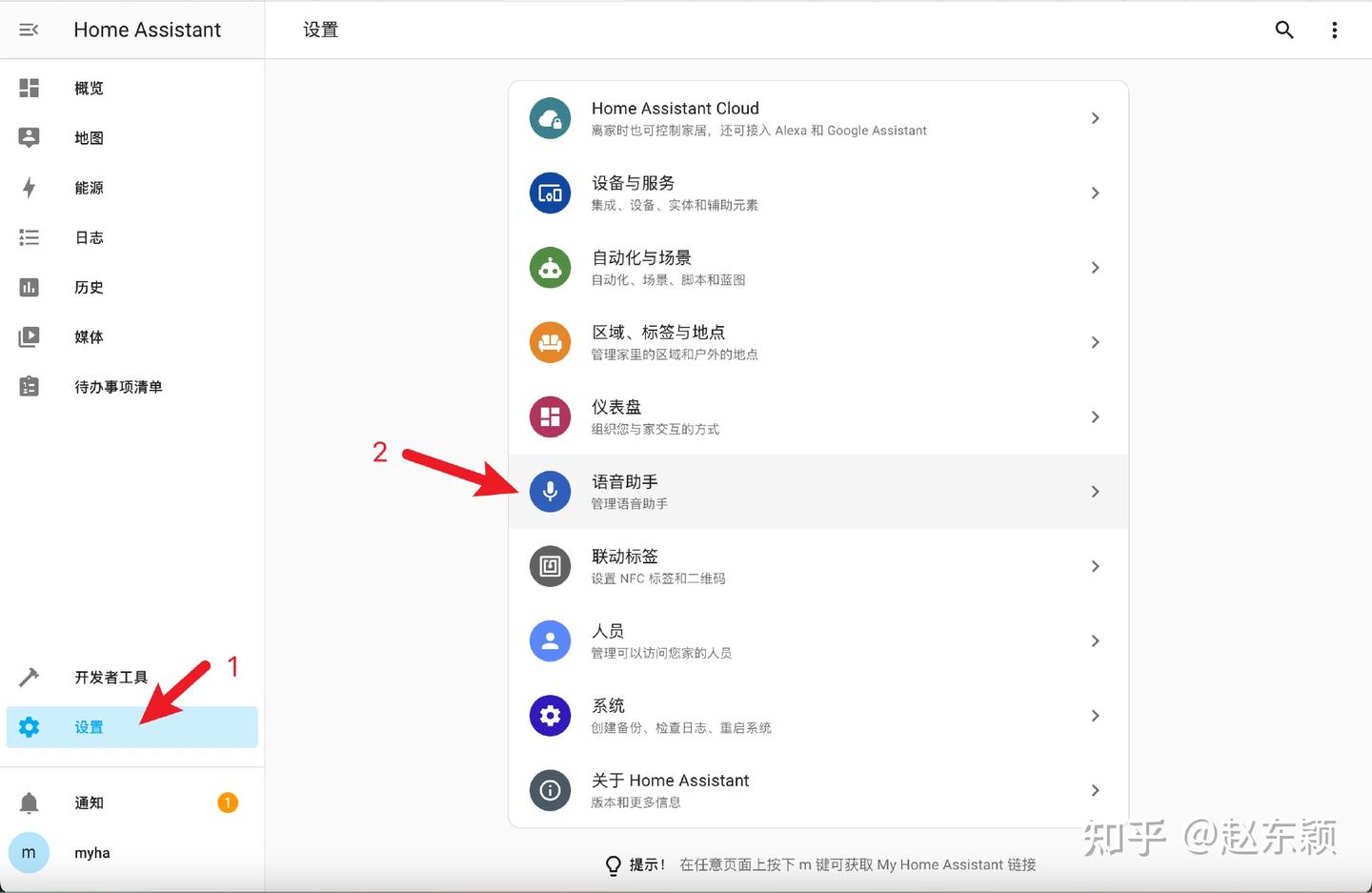1372x893 pixels.
Task: Click the 地图 map icon
Action: 30,137
